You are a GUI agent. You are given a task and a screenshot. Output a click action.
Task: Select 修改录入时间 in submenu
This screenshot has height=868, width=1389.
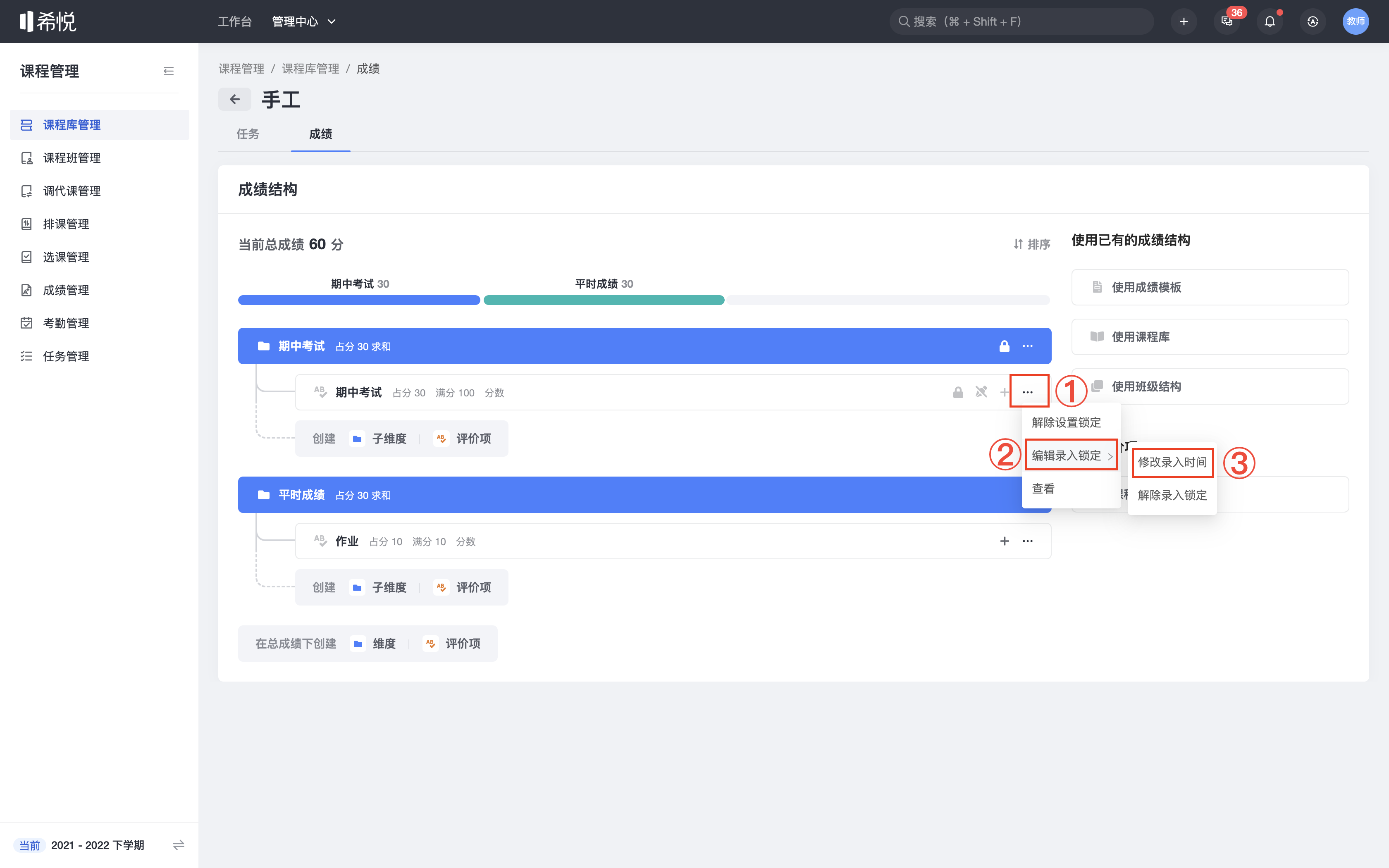tap(1172, 462)
